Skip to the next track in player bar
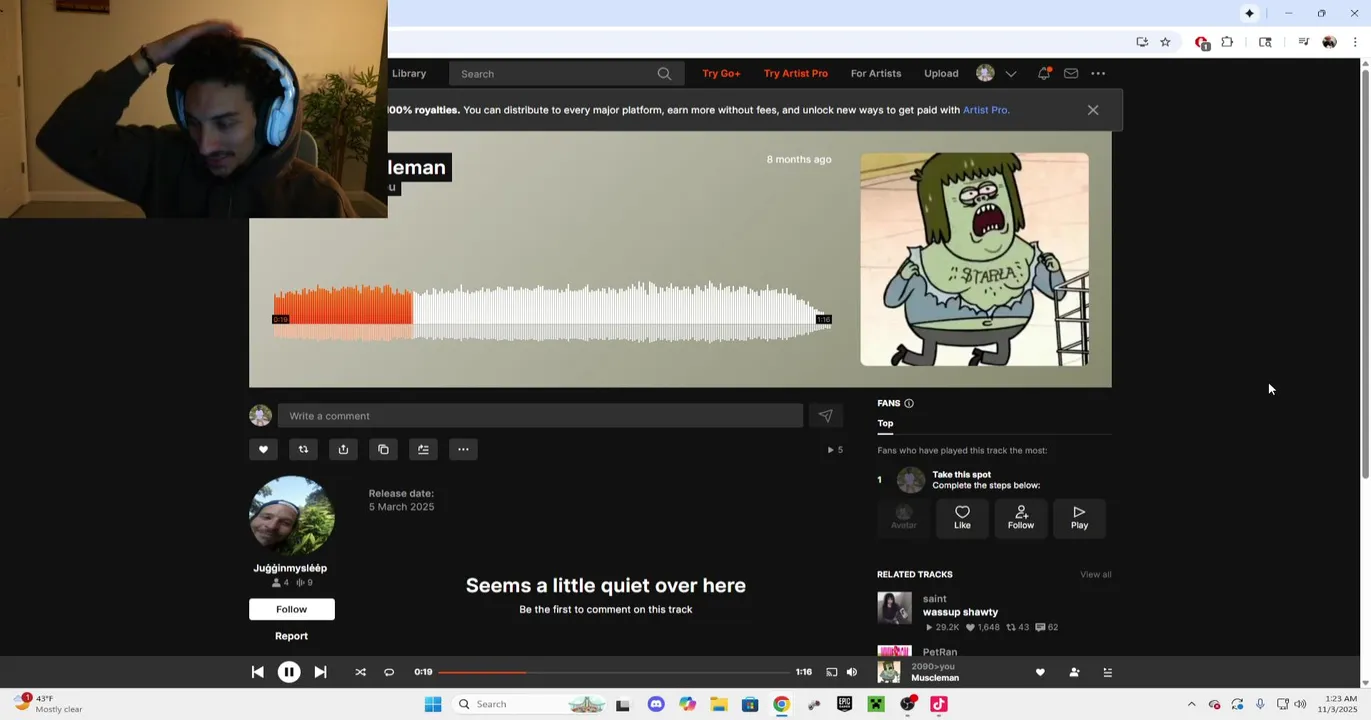This screenshot has width=1371, height=720. pyautogui.click(x=320, y=672)
